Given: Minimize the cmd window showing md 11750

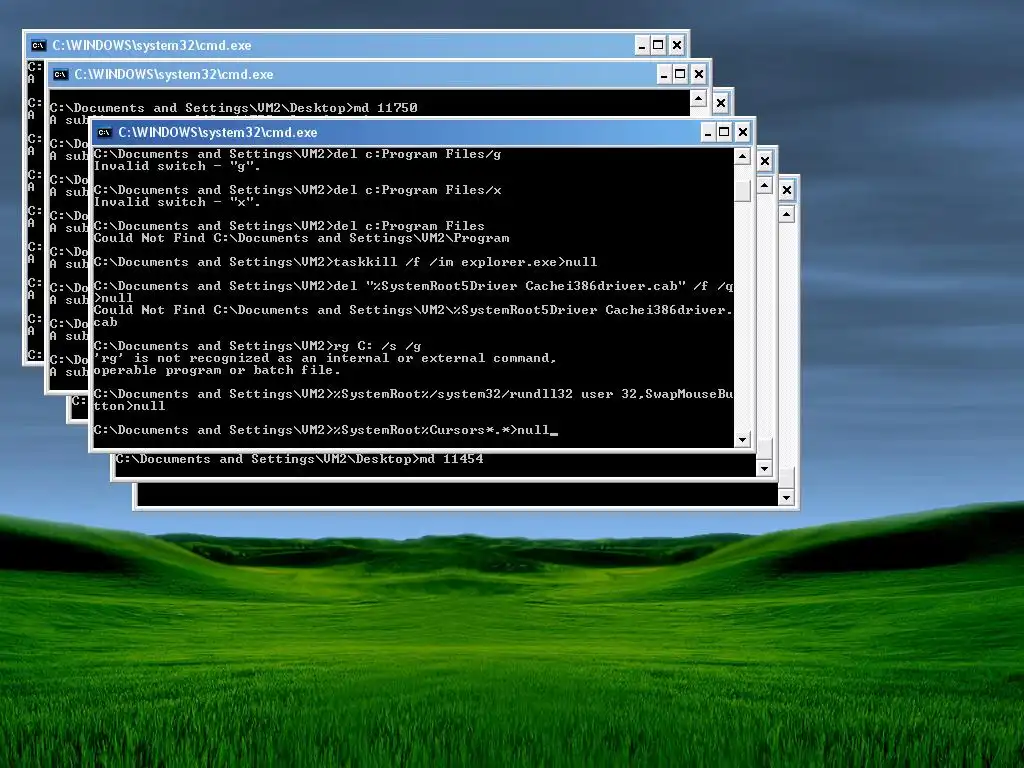Looking at the screenshot, I should coord(664,74).
